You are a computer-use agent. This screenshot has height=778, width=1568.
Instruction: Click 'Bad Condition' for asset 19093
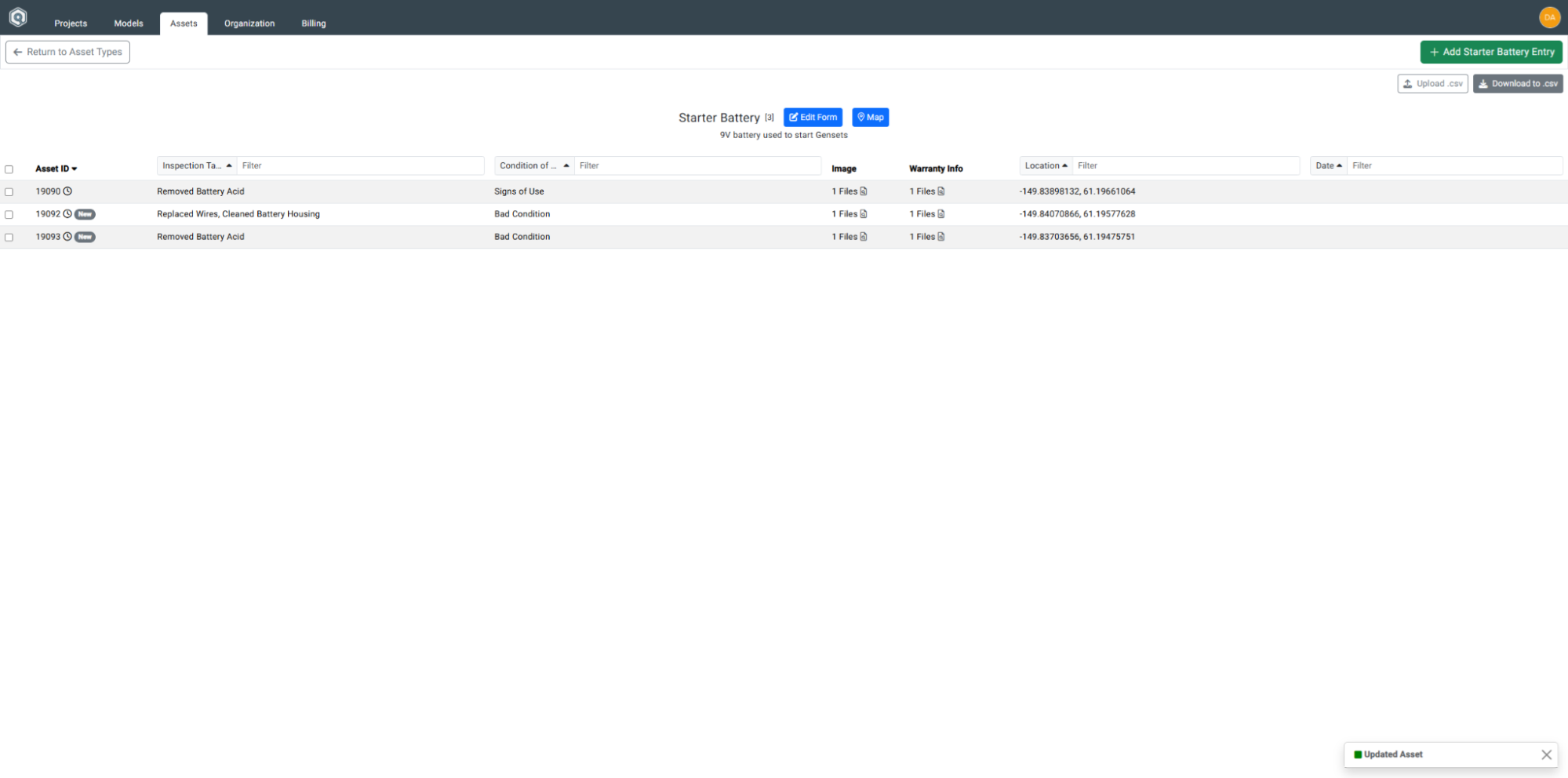[x=522, y=237]
